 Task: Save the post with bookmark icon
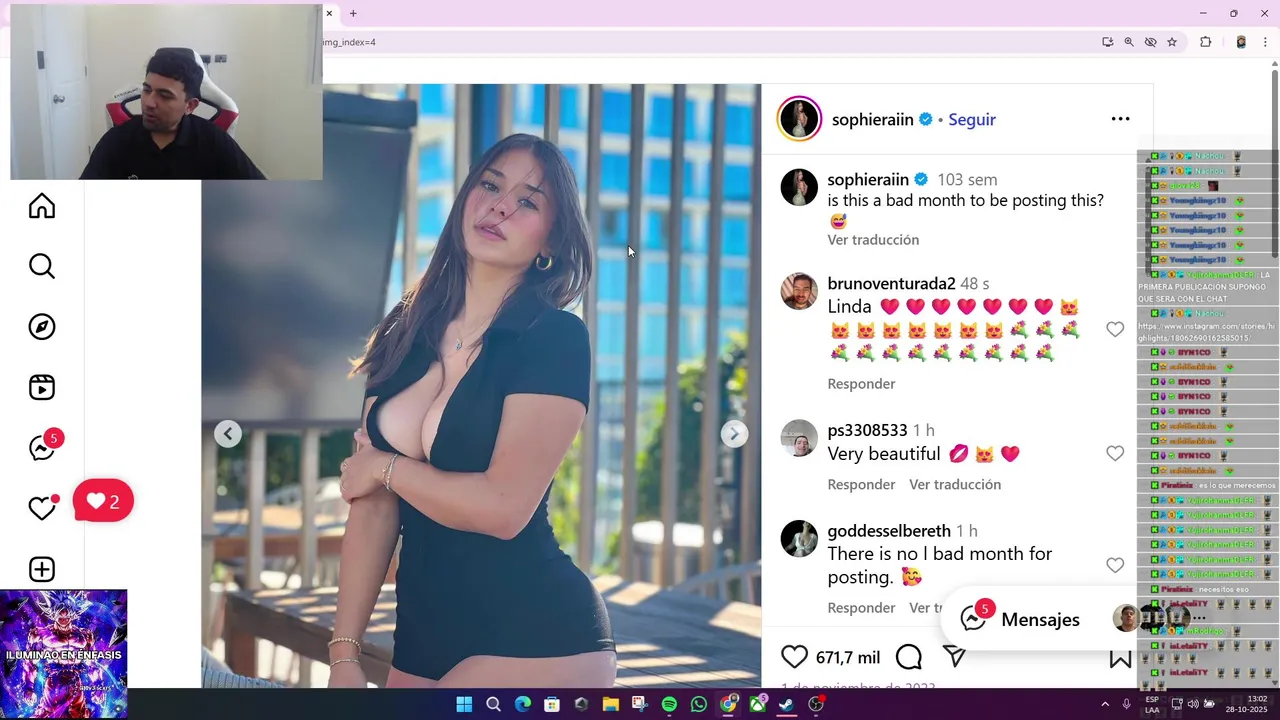[1120, 657]
